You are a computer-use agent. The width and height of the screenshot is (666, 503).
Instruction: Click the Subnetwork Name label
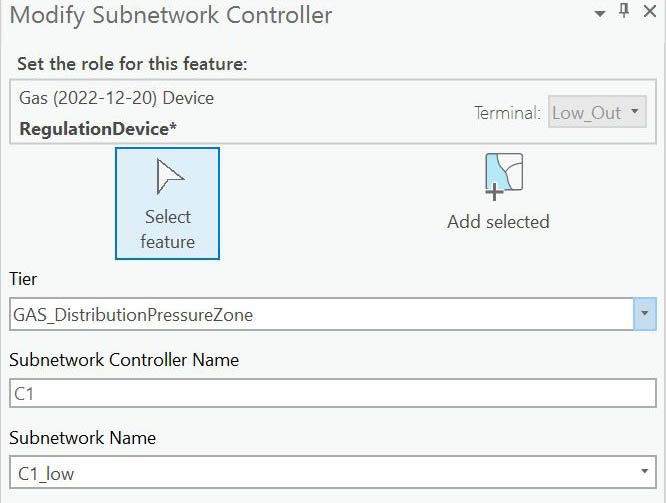82,438
